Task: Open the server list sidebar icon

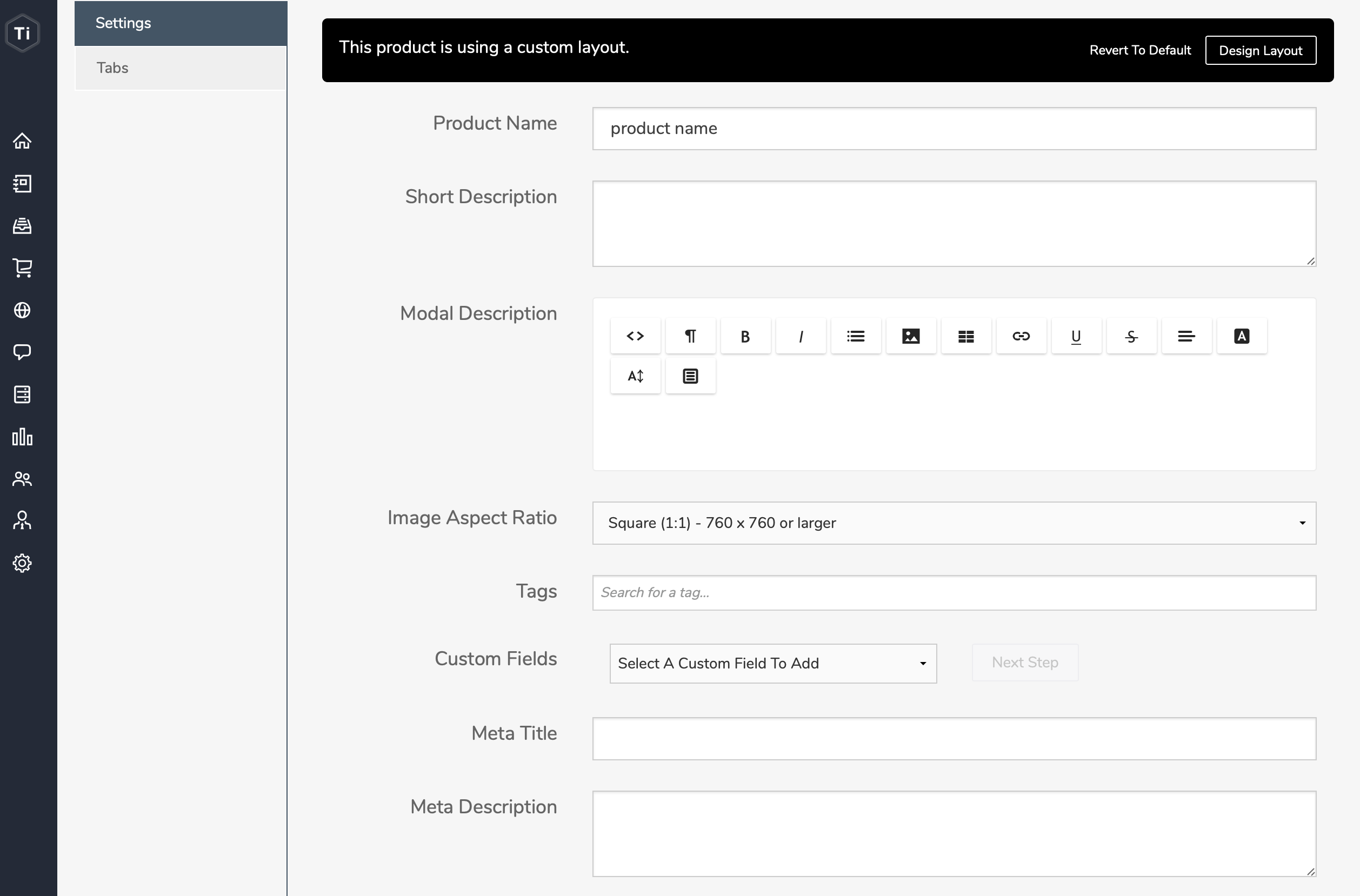Action: [x=22, y=394]
